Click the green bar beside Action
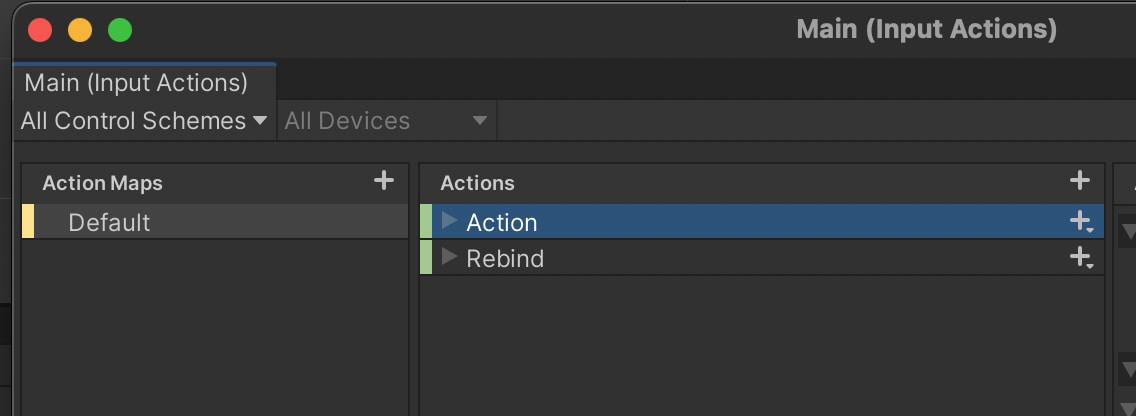Viewport: 1136px width, 416px height. coord(426,222)
